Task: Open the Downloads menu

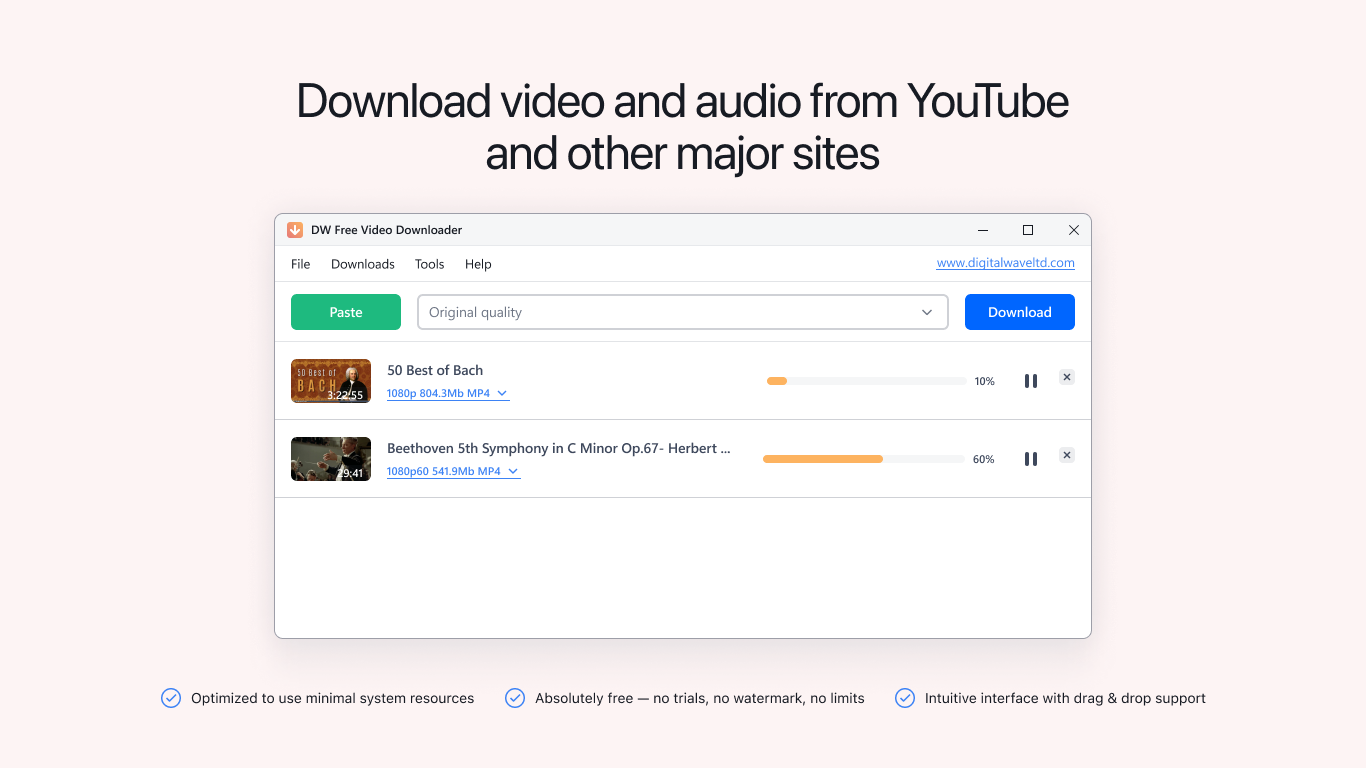Action: tap(363, 264)
